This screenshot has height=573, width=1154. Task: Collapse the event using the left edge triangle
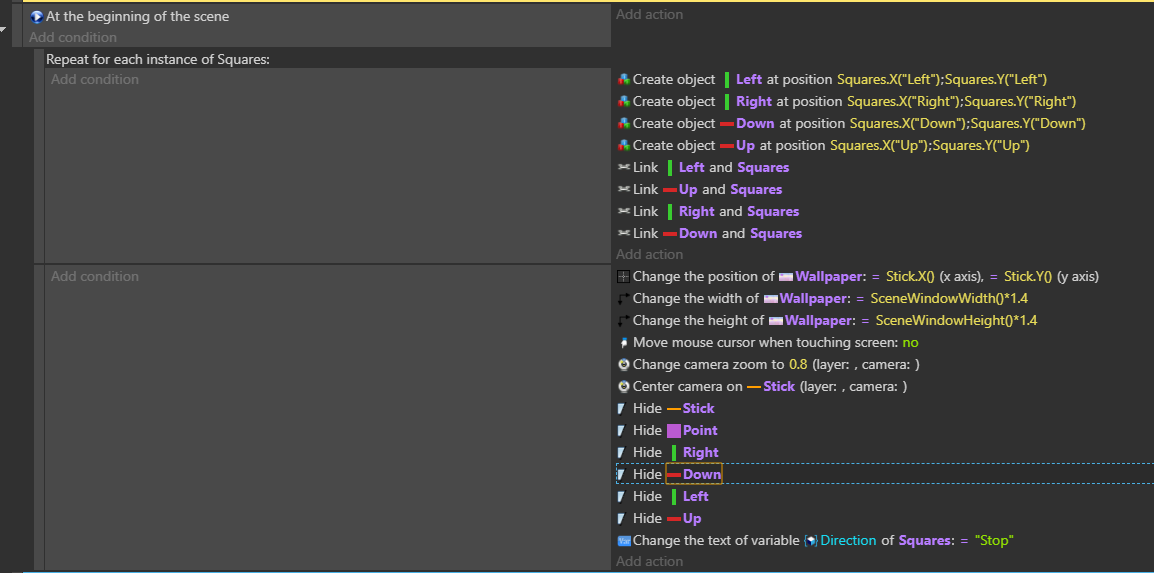pyautogui.click(x=3, y=29)
